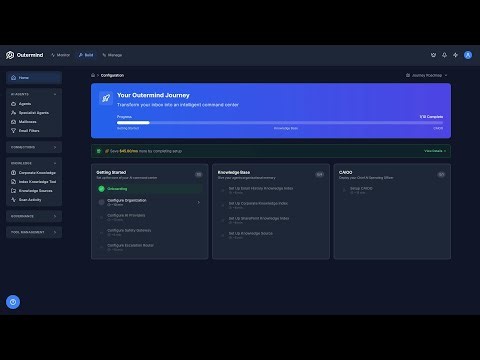Viewport: 480px width, 360px height.
Task: Open the Monitor tab
Action: coord(60,55)
